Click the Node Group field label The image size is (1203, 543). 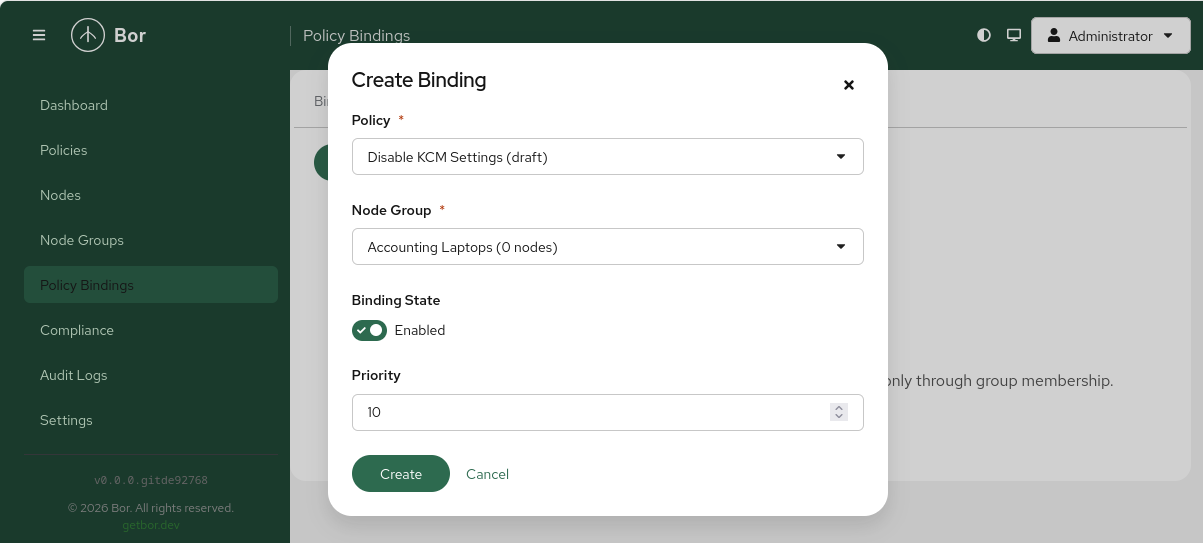point(392,210)
